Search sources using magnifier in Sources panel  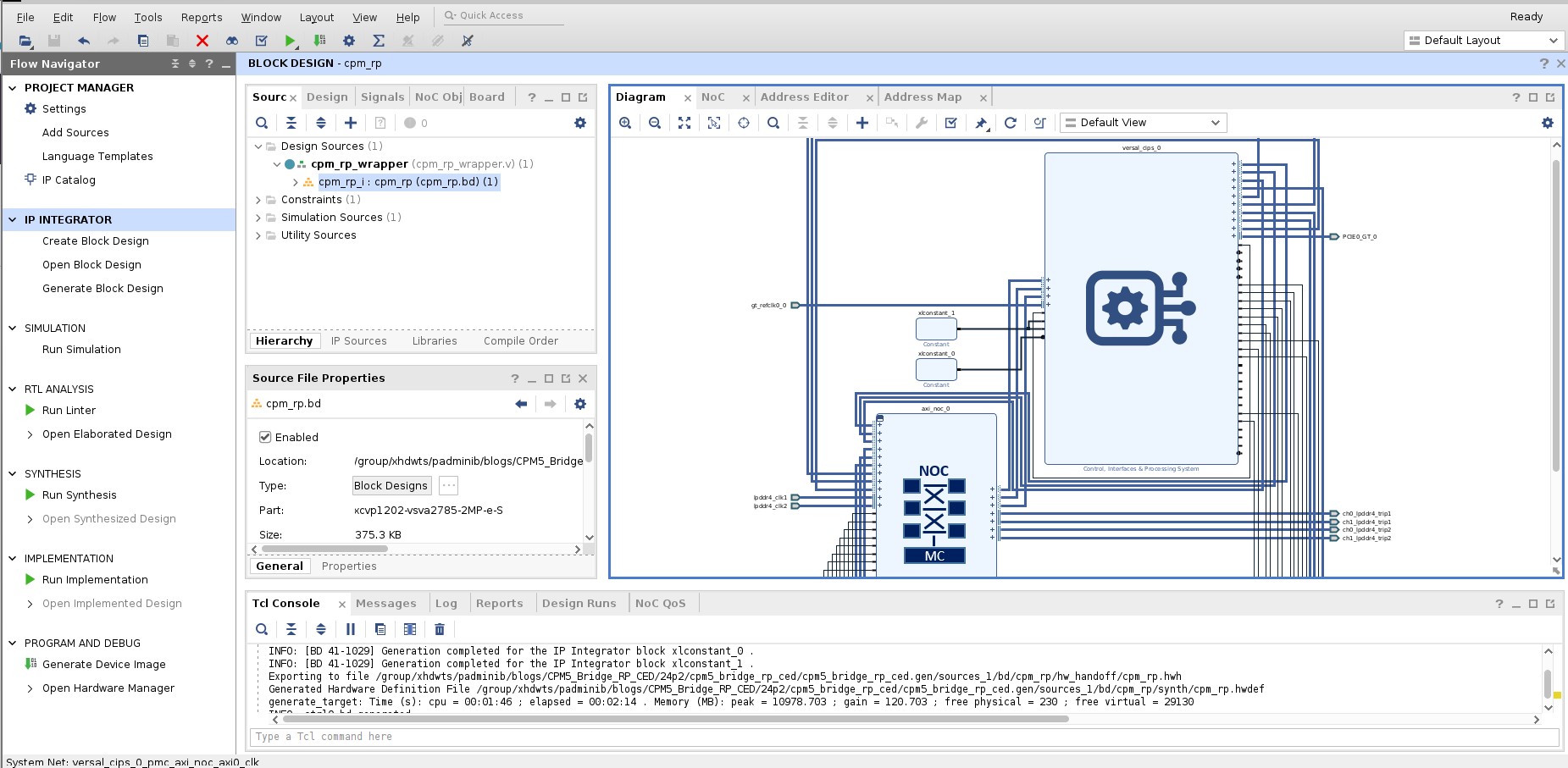pyautogui.click(x=262, y=123)
